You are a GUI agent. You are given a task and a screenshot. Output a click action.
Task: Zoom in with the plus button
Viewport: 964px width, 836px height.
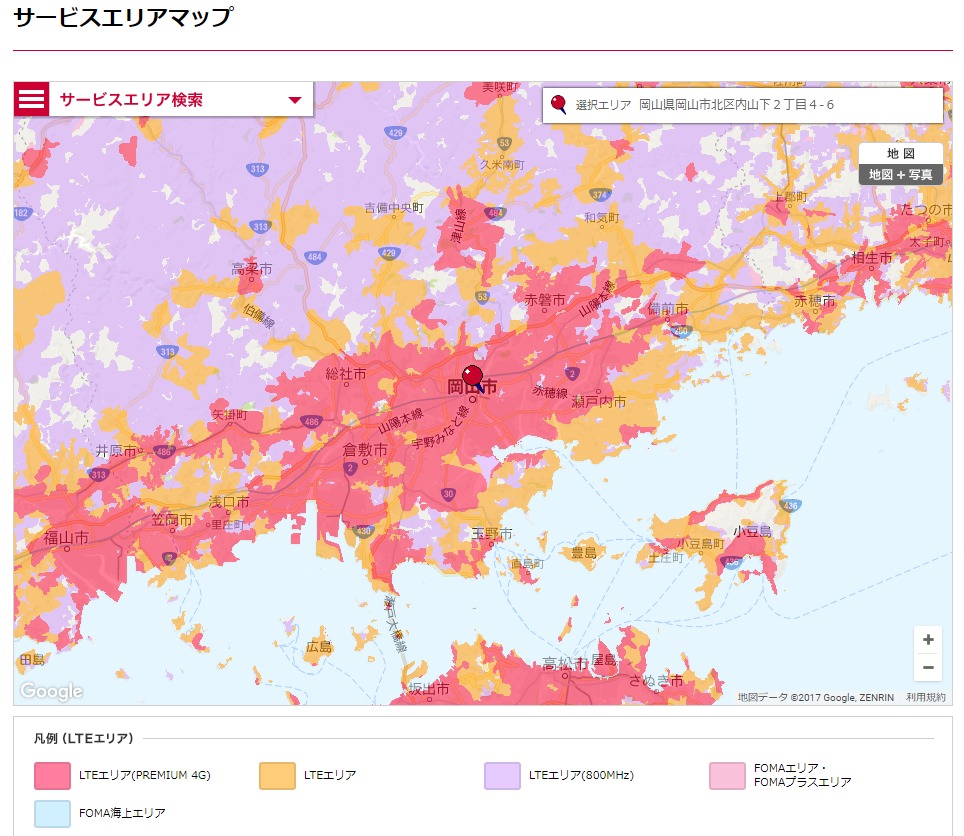click(928, 640)
